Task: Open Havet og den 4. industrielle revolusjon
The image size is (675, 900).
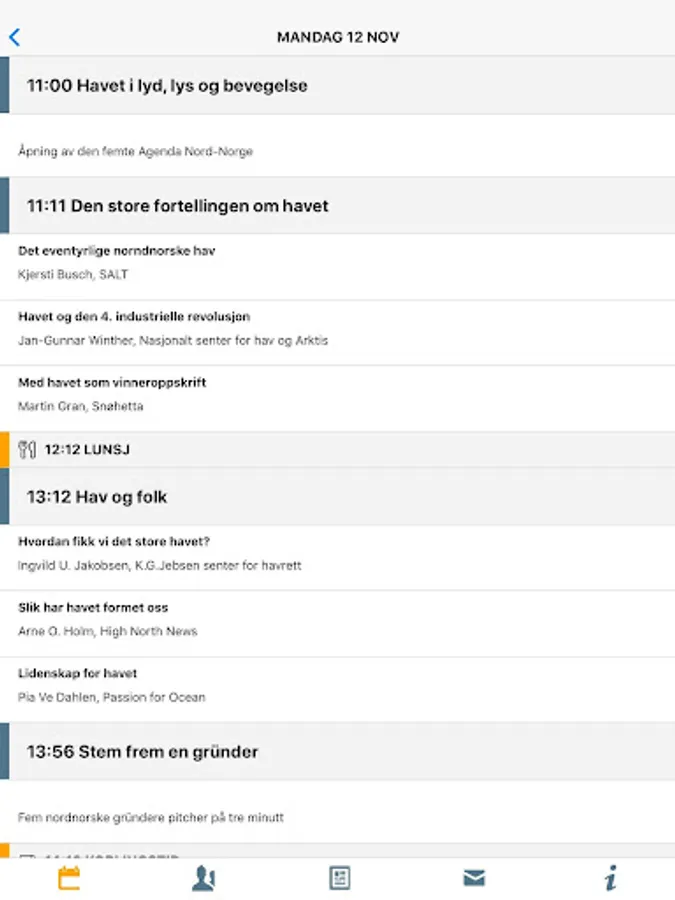Action: click(x=134, y=316)
